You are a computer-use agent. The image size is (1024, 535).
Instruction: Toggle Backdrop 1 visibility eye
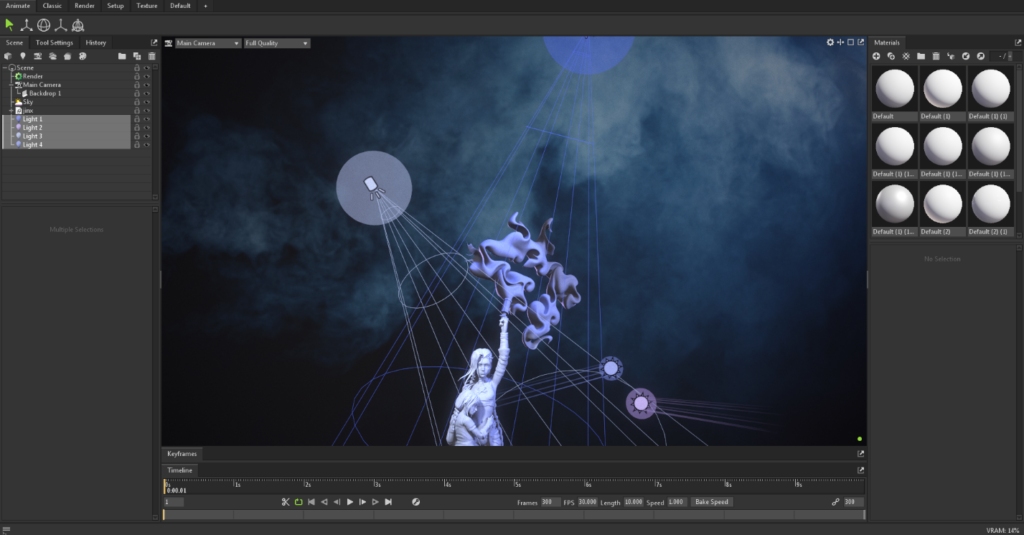[x=146, y=94]
